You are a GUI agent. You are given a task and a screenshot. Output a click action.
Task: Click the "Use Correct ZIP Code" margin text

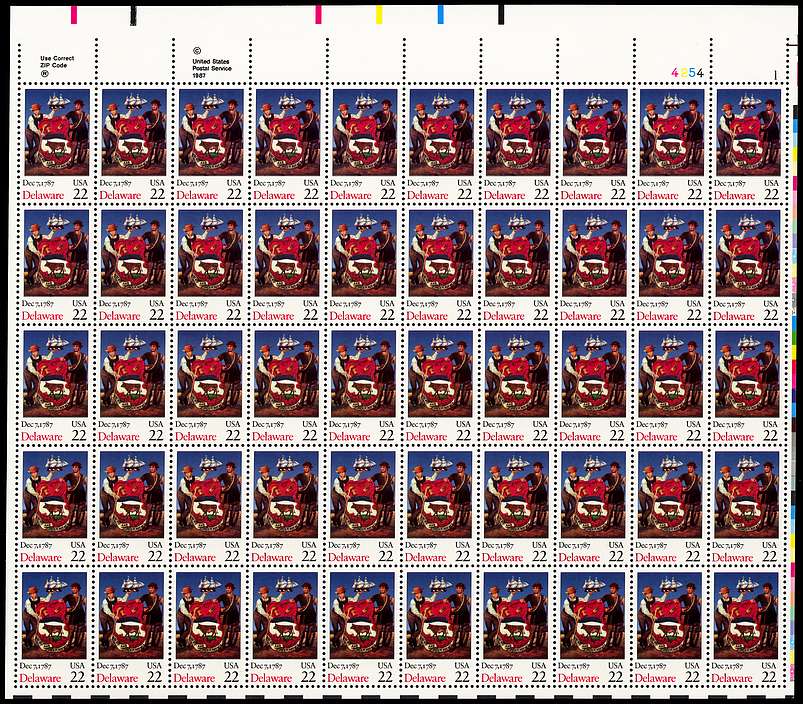[x=57, y=62]
